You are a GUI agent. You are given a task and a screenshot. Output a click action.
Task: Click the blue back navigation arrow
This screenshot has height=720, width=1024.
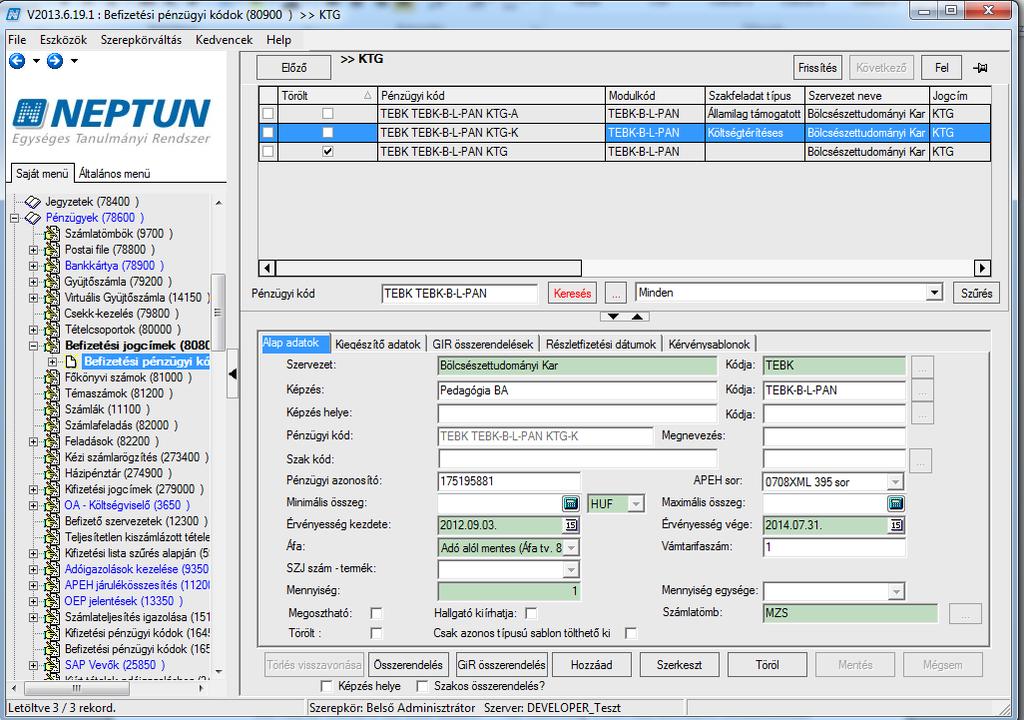tap(17, 61)
